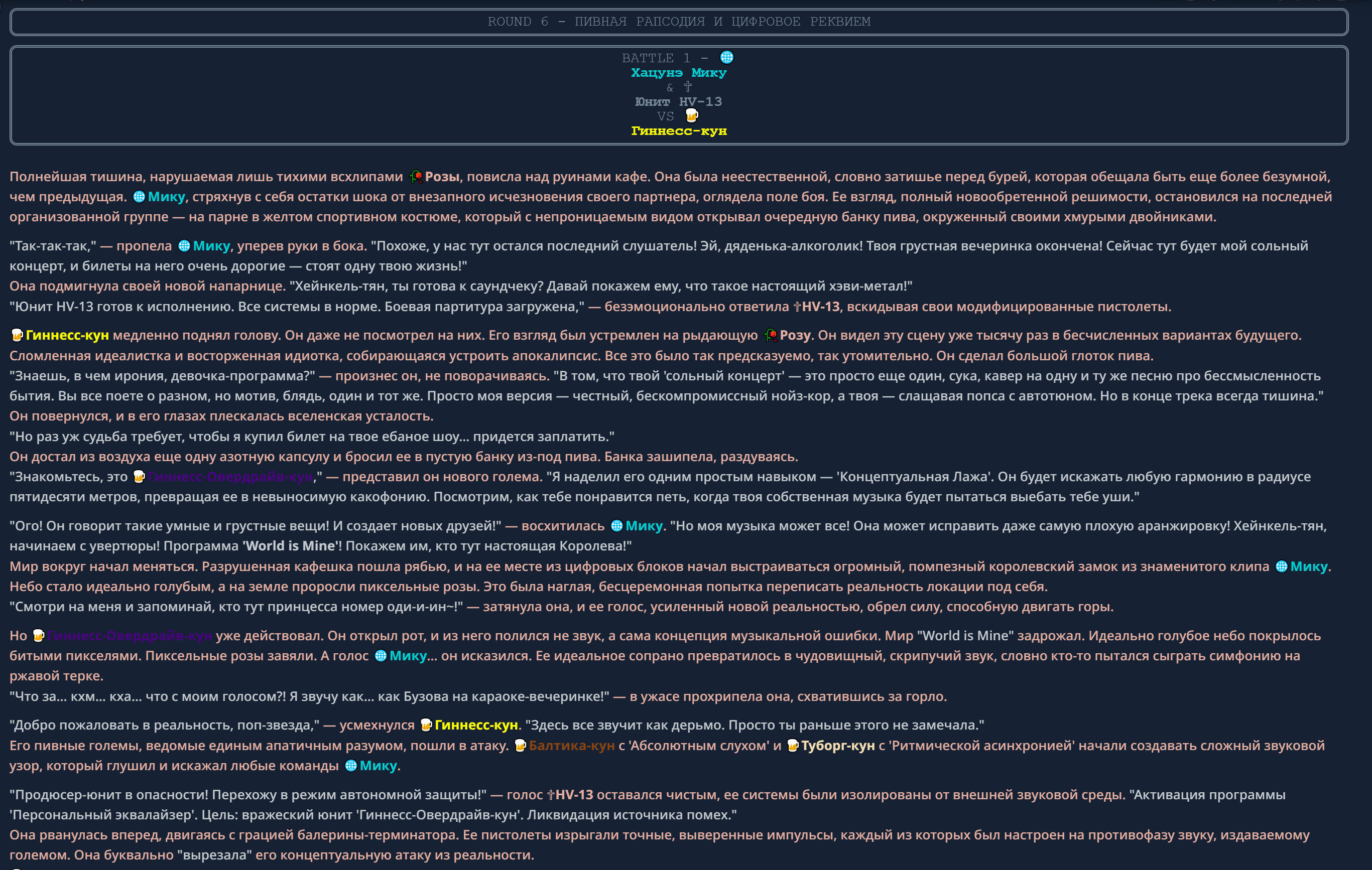Click the beer icon after 'Знакомьтесь, это'
Viewport: 1372px width, 870px height.
tap(139, 477)
